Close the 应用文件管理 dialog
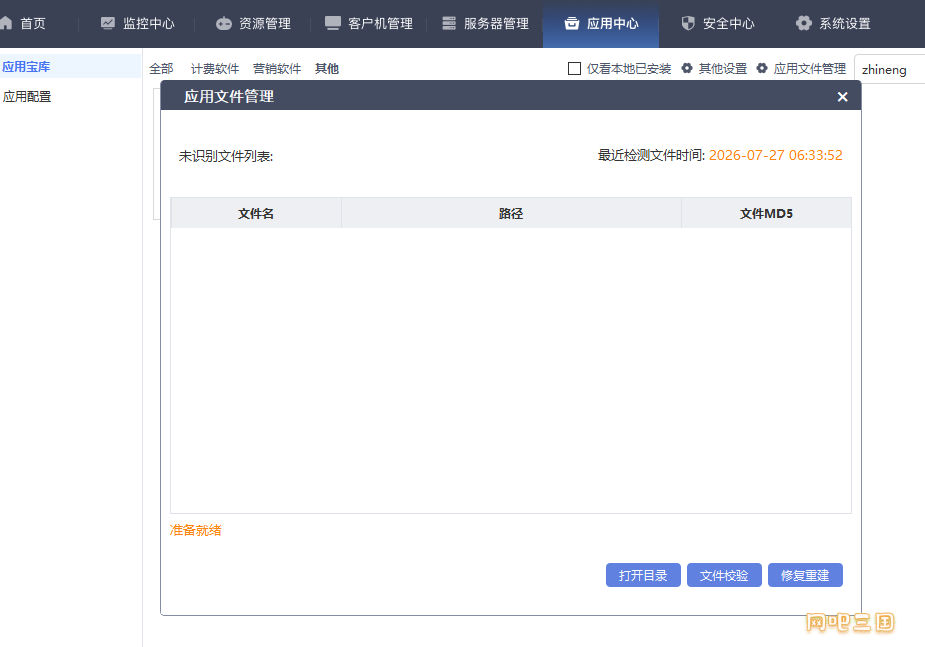925x647 pixels. (x=842, y=97)
